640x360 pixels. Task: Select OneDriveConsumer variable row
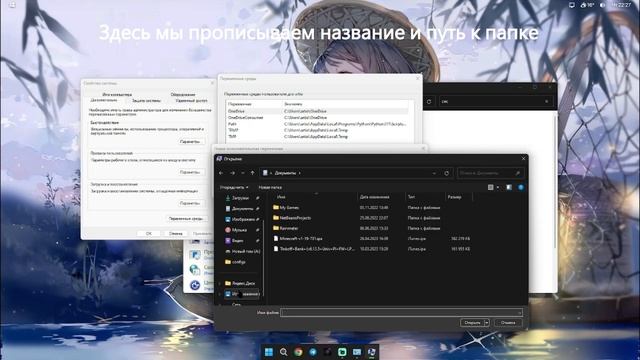click(x=318, y=118)
